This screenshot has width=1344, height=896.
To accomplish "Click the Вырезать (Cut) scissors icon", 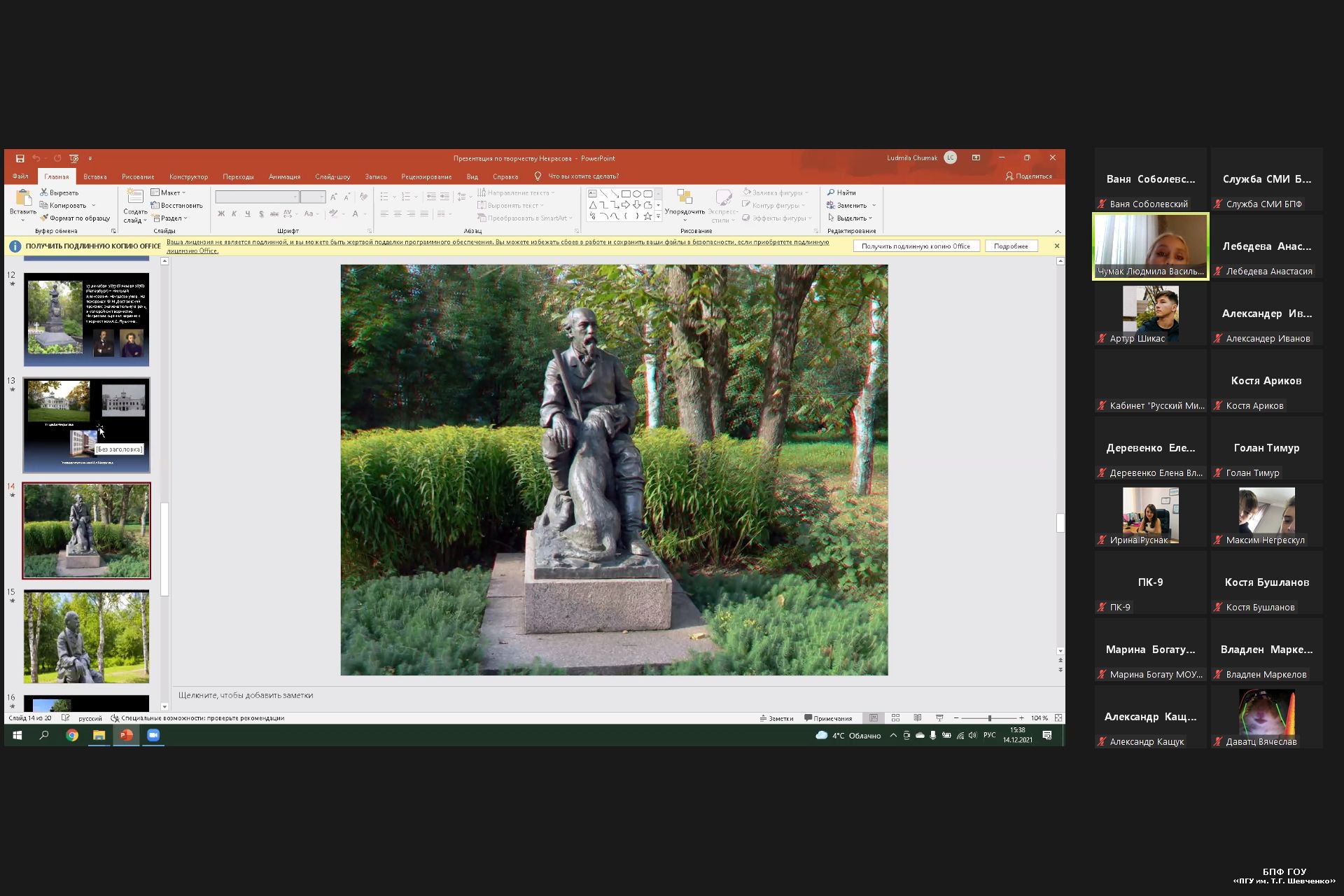I will [x=44, y=192].
